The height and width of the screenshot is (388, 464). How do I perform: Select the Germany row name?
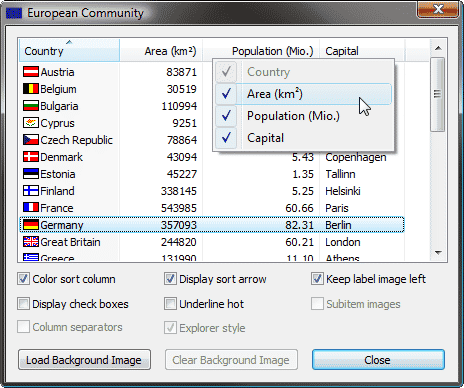[62, 225]
